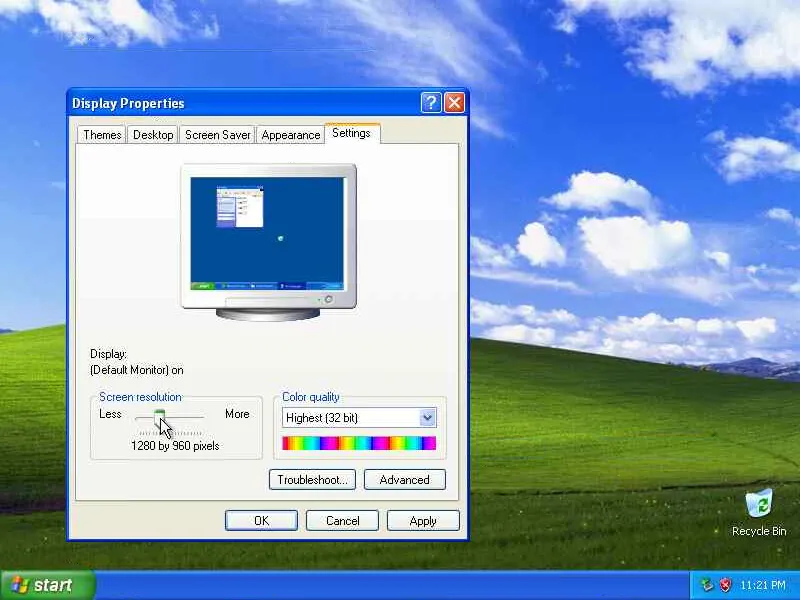Image resolution: width=800 pixels, height=600 pixels.
Task: Open the Screen Saver tab
Action: point(218,135)
